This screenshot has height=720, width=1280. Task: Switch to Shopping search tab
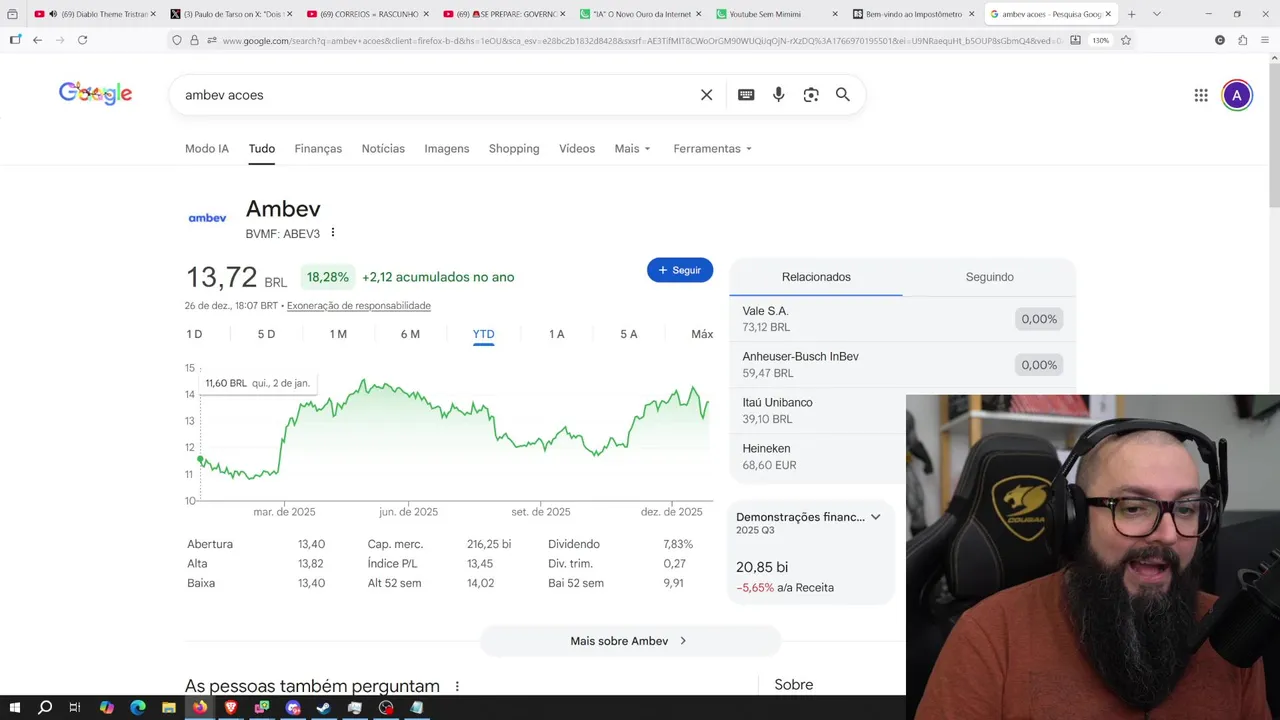coord(514,148)
